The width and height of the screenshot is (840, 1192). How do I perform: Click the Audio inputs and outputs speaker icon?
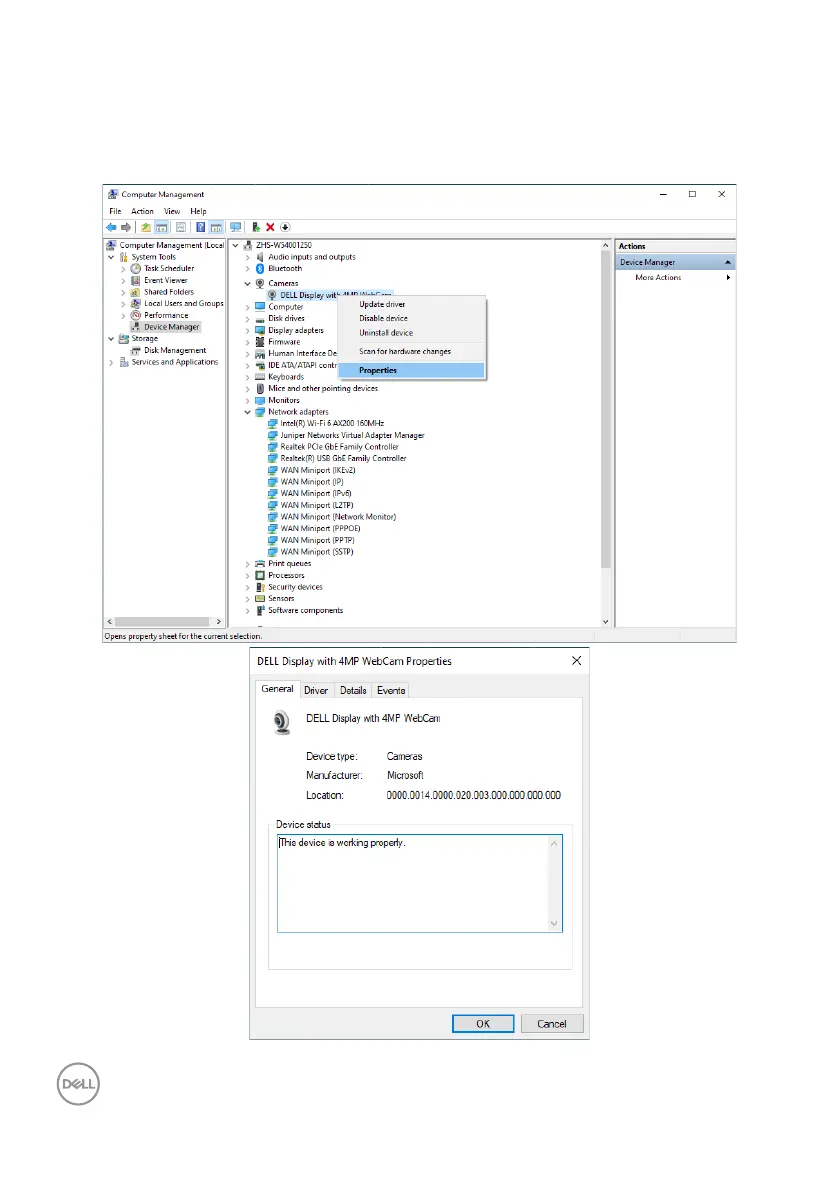pos(260,257)
